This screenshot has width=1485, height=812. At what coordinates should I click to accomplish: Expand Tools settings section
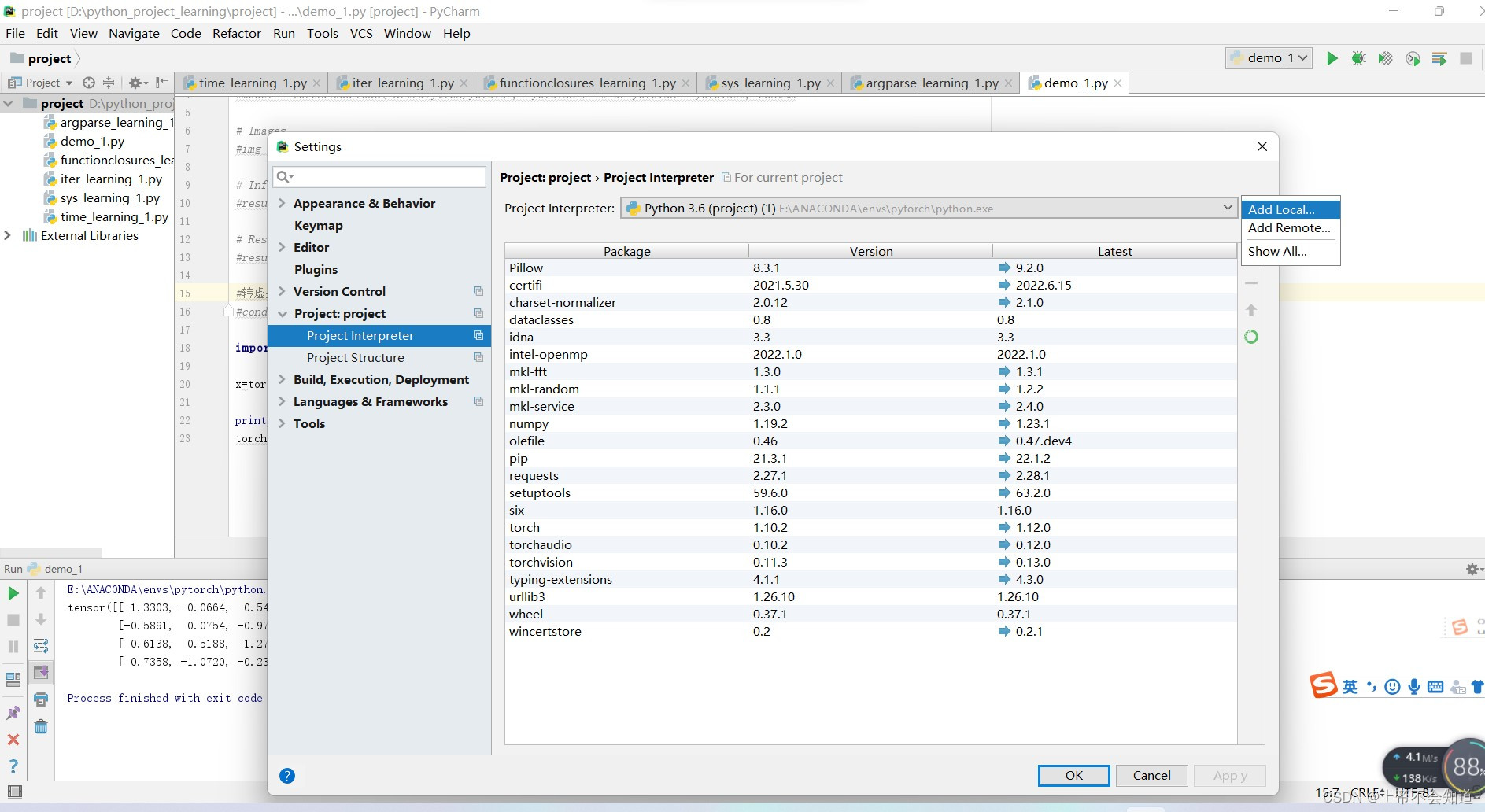pyautogui.click(x=283, y=423)
